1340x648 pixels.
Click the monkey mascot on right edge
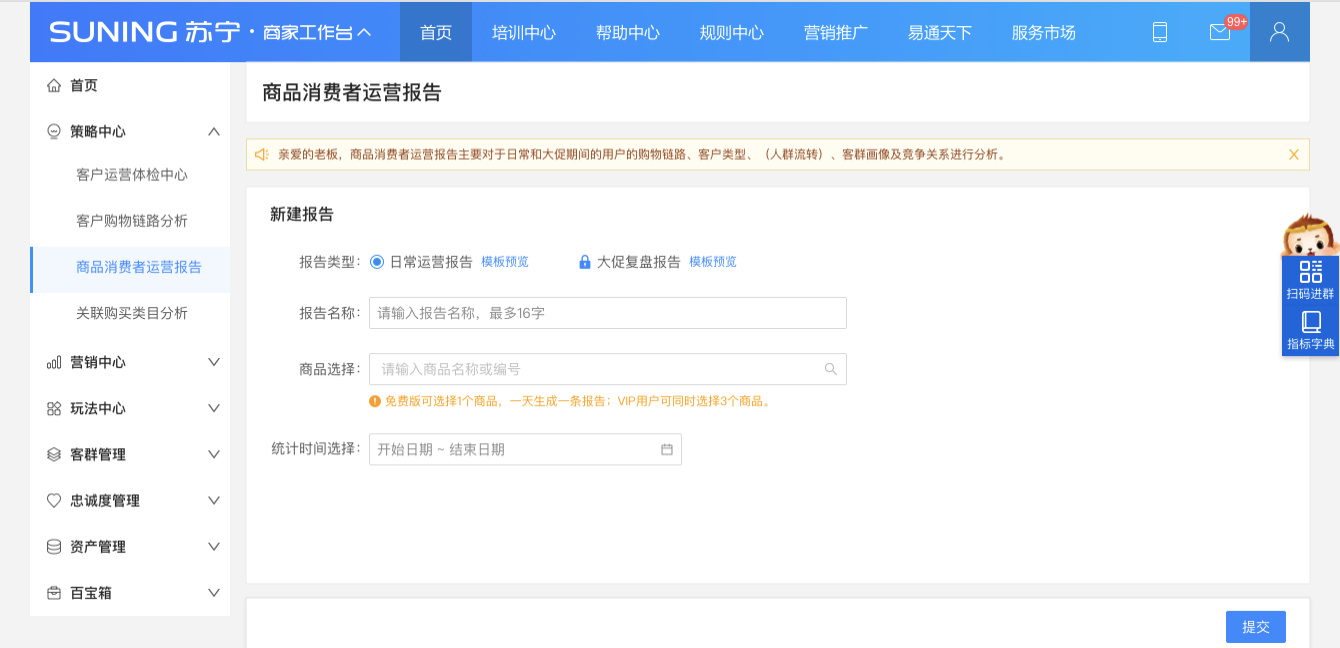pyautogui.click(x=1310, y=236)
